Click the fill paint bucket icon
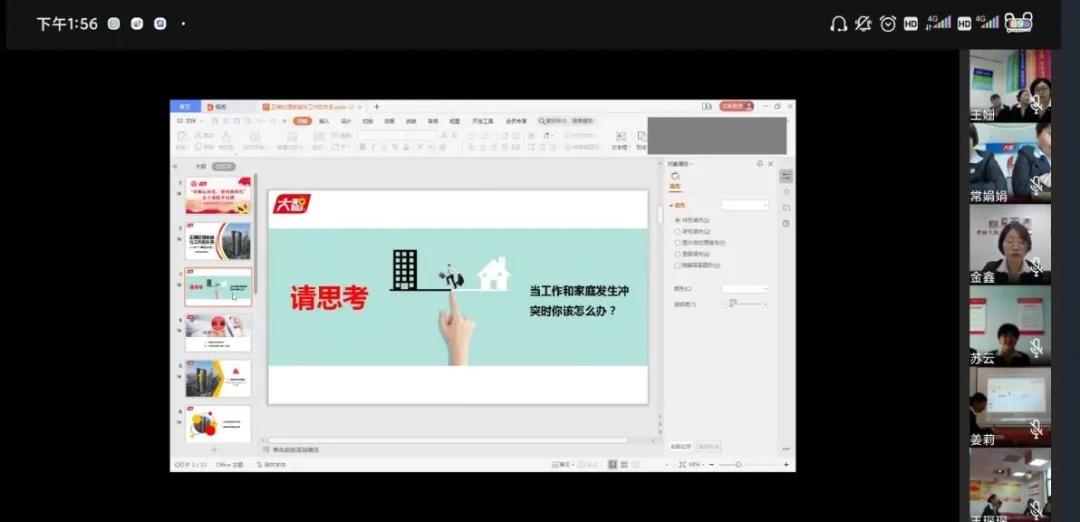 pyautogui.click(x=675, y=176)
